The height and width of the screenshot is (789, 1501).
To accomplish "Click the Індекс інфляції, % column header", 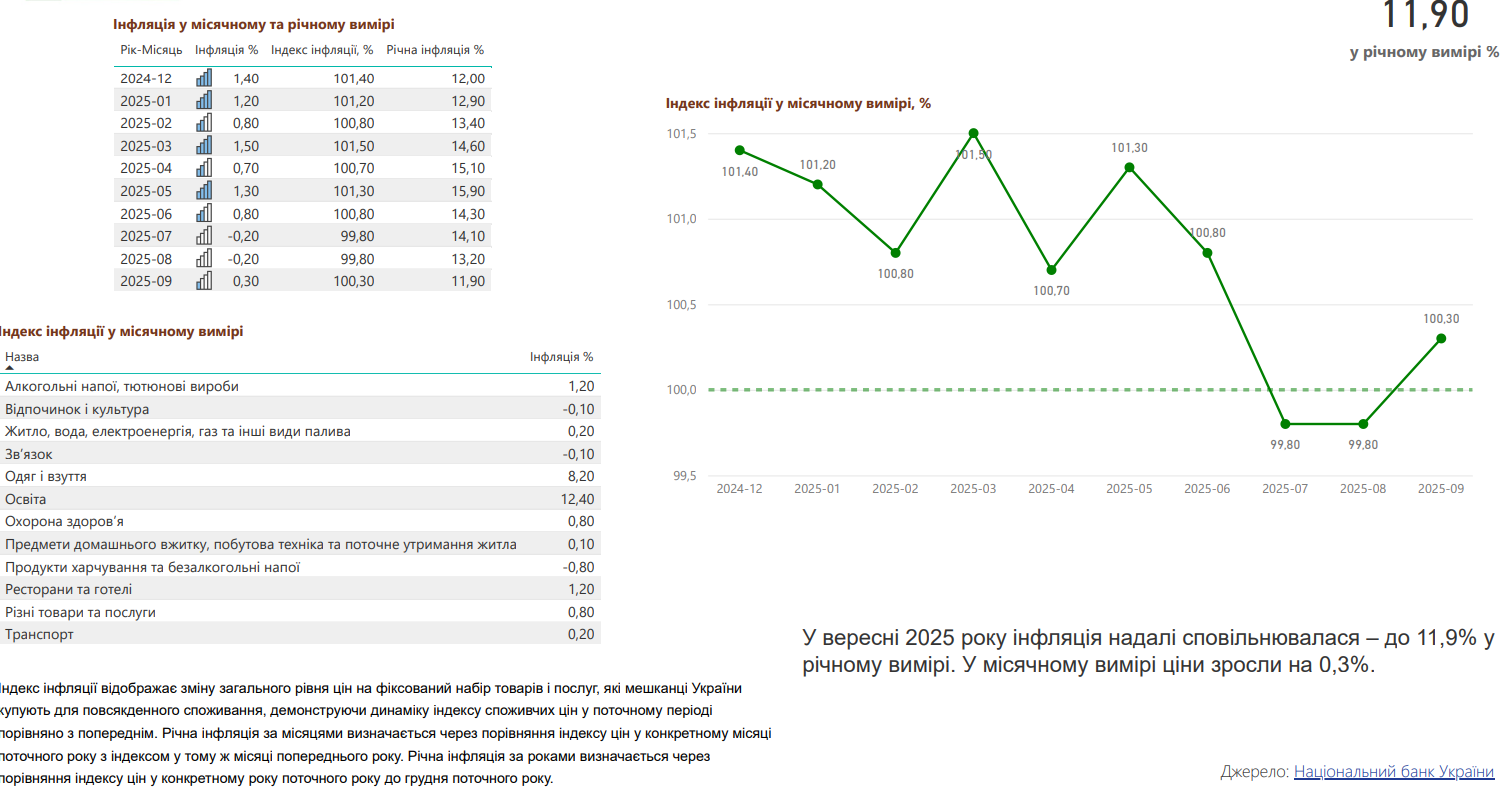I will pos(322,50).
